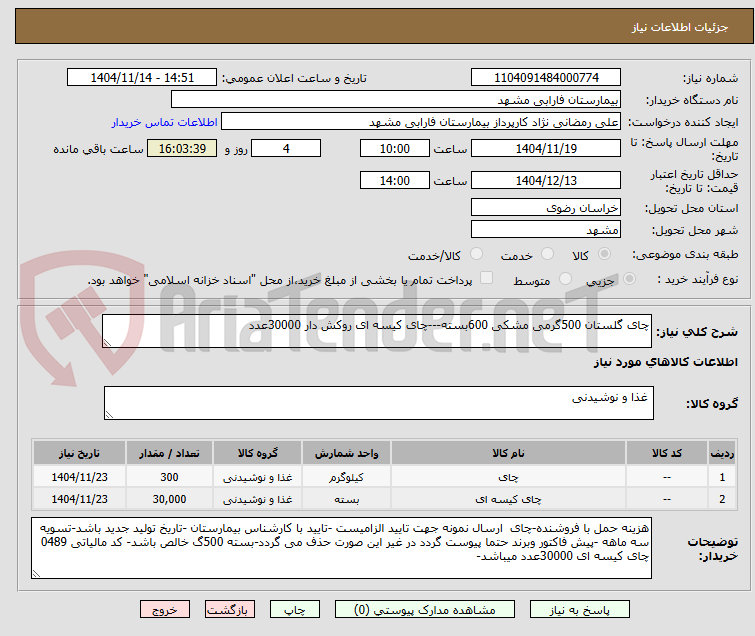755x636 pixels.
Task: Click the چای کیسه ای item name
Action: pyautogui.click(x=508, y=499)
